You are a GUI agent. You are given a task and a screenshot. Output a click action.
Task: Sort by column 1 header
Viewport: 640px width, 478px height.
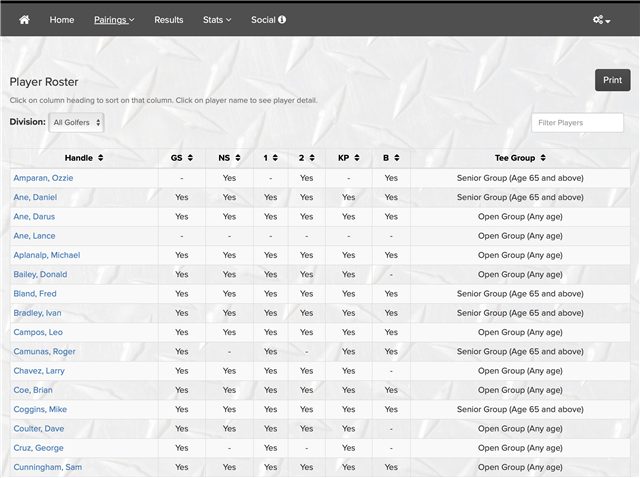coord(270,158)
